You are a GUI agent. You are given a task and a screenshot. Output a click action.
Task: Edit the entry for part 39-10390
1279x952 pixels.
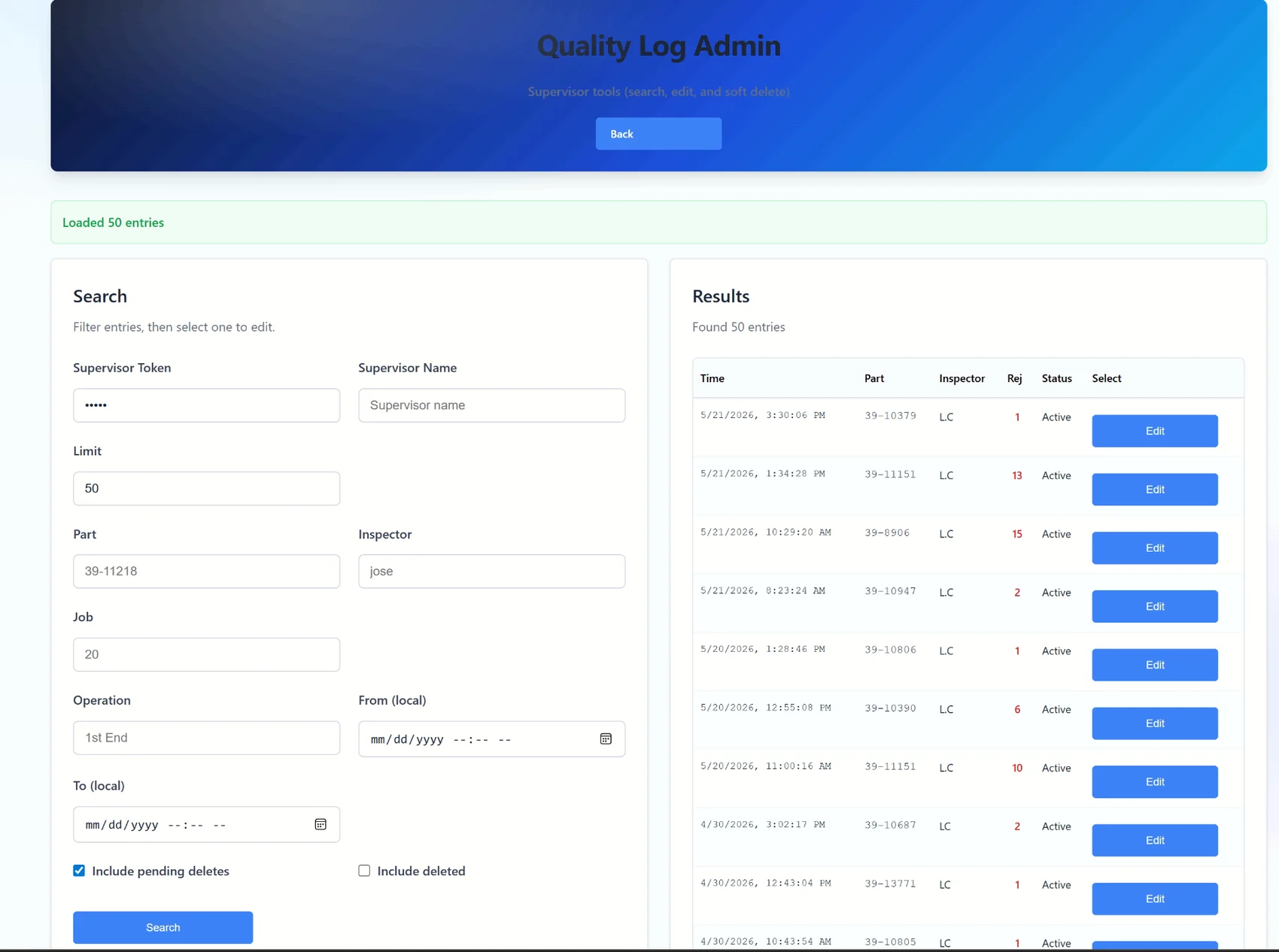coord(1155,723)
